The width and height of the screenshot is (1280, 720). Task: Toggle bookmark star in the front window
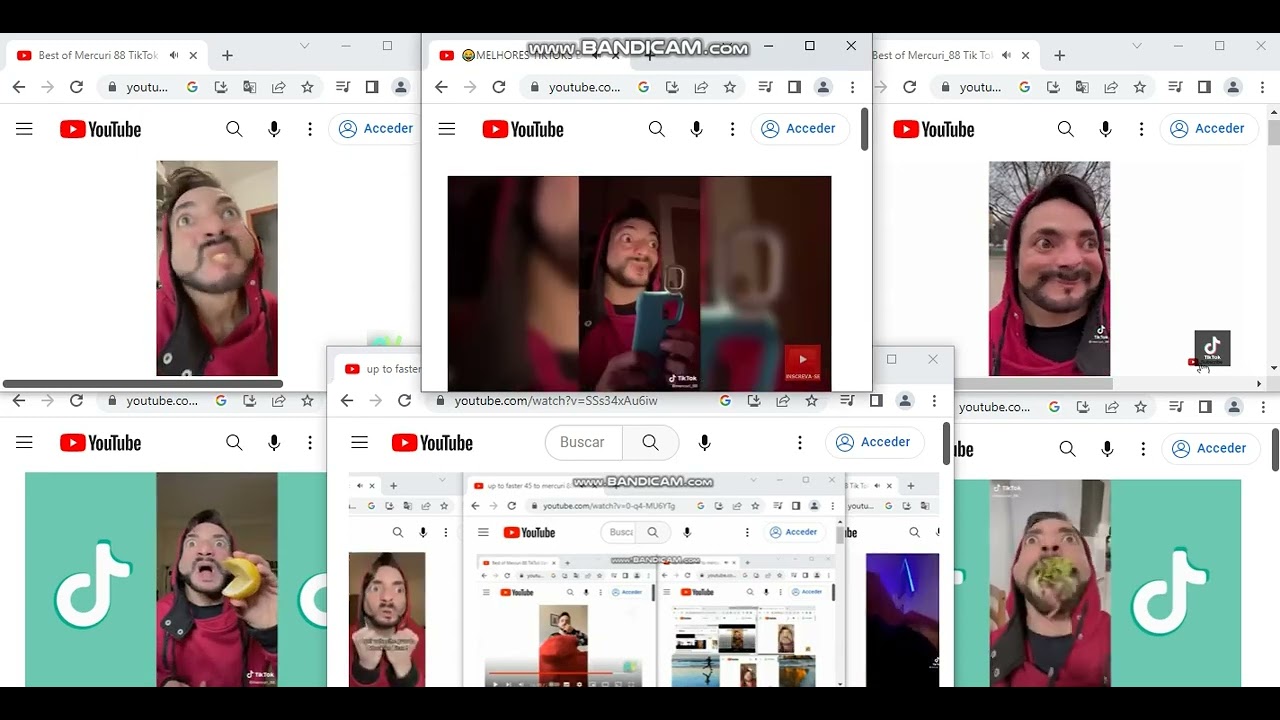[730, 87]
